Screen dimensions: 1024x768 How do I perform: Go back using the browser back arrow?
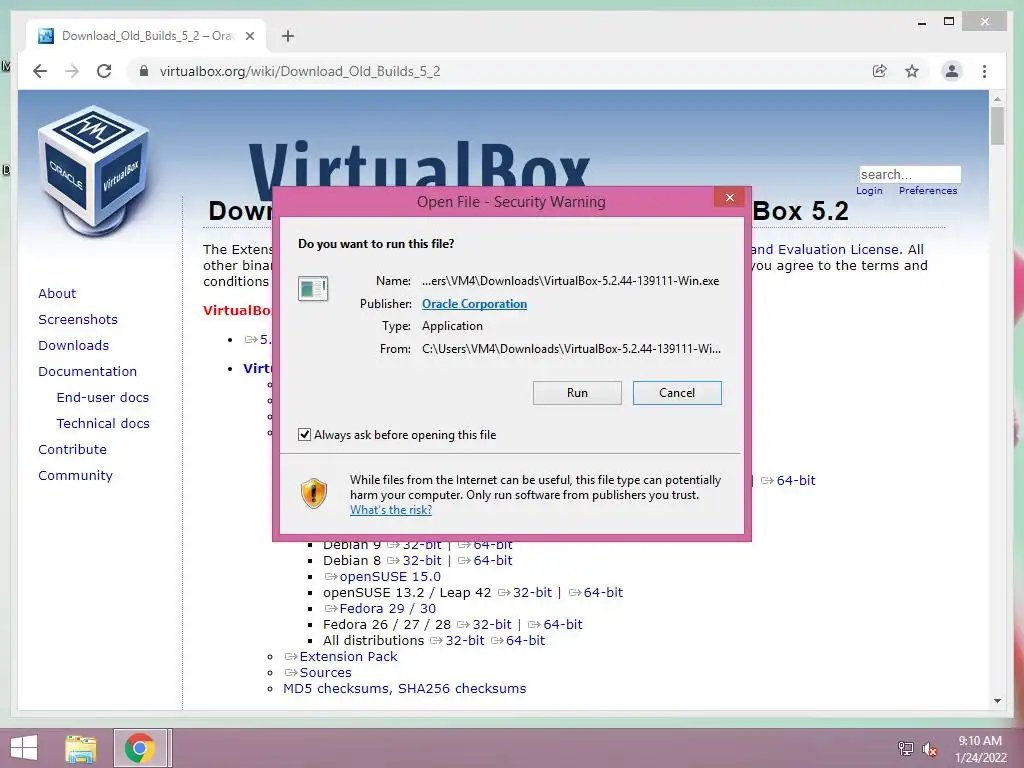click(x=40, y=71)
